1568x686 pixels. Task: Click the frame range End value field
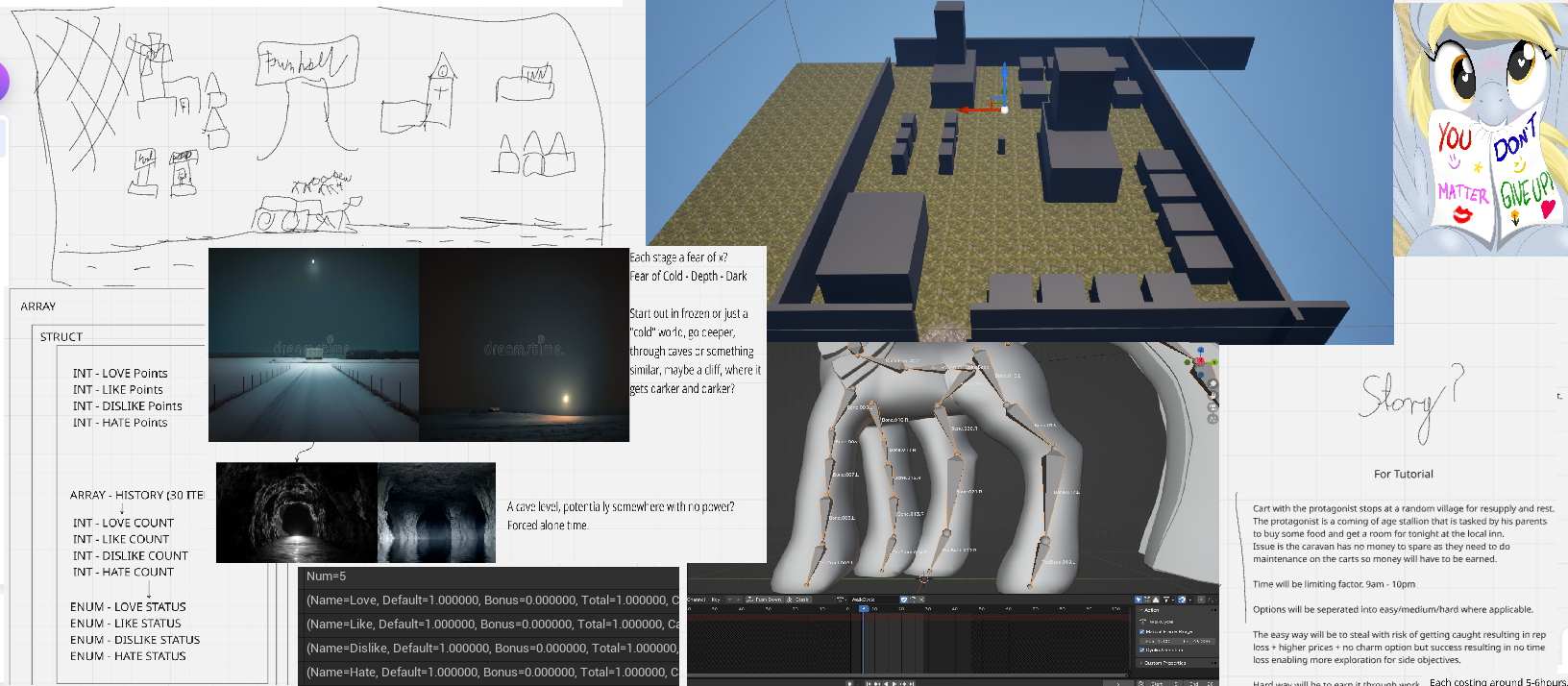click(1197, 641)
